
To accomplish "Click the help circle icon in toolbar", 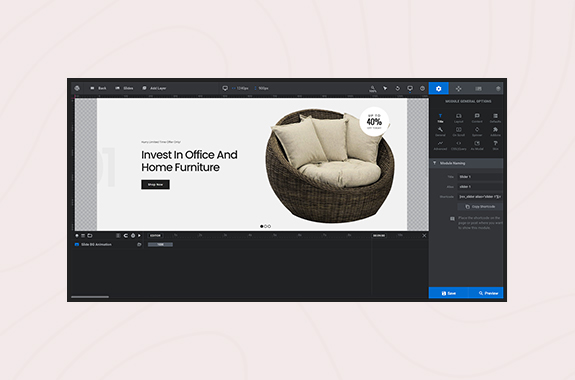I will tap(422, 88).
